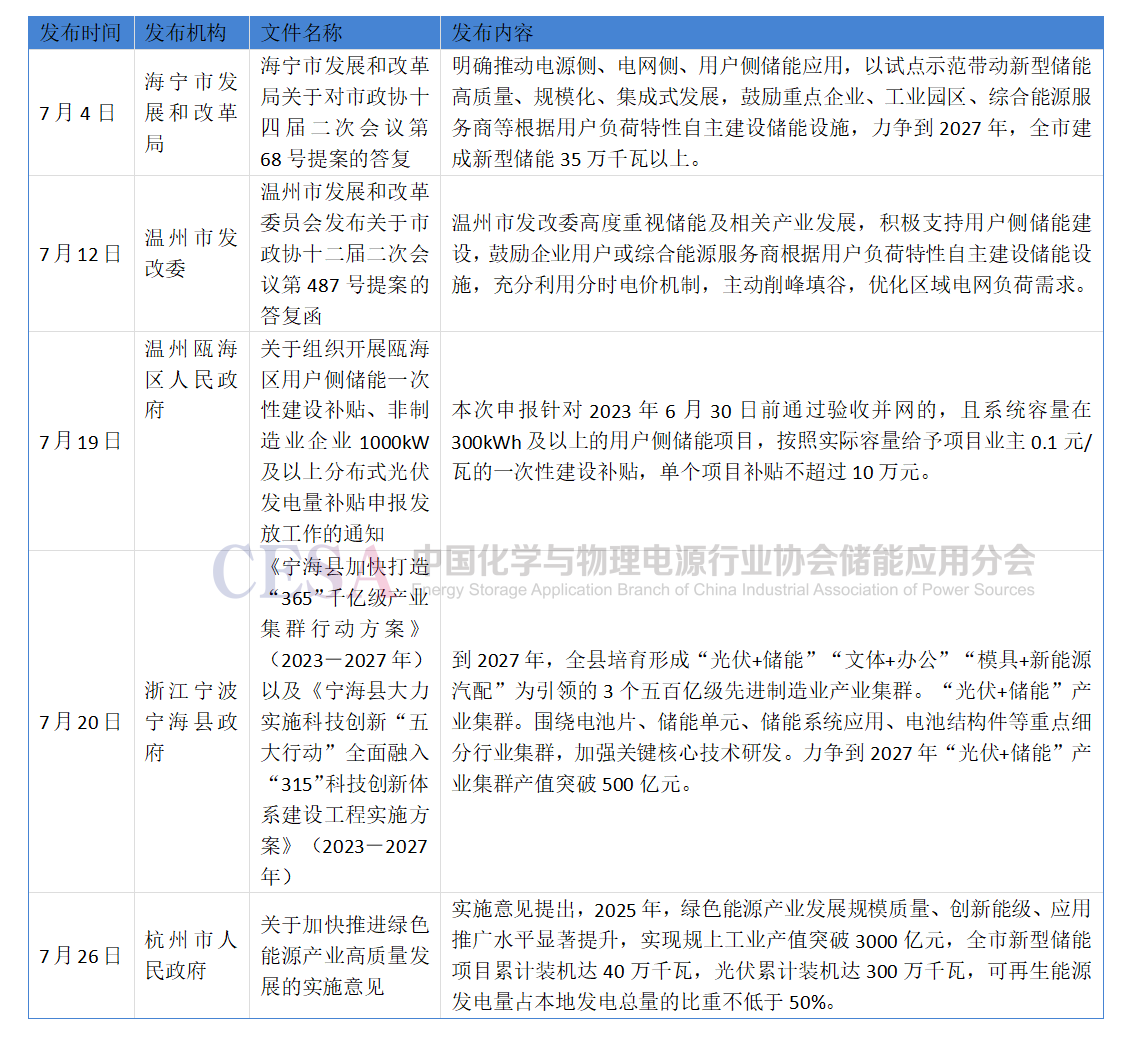Select the 7月4日 date cell
Screen dimensions: 1127x1040
point(80,112)
